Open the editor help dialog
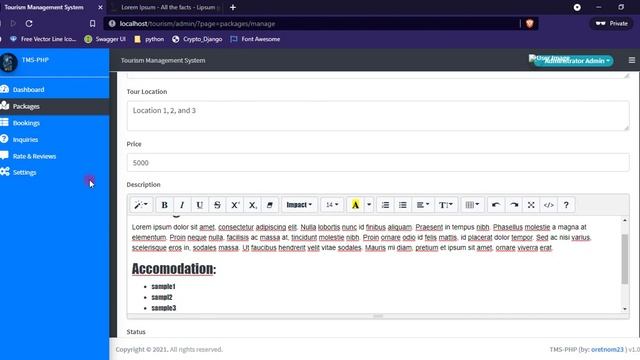This screenshot has height=360, width=640. (x=566, y=205)
